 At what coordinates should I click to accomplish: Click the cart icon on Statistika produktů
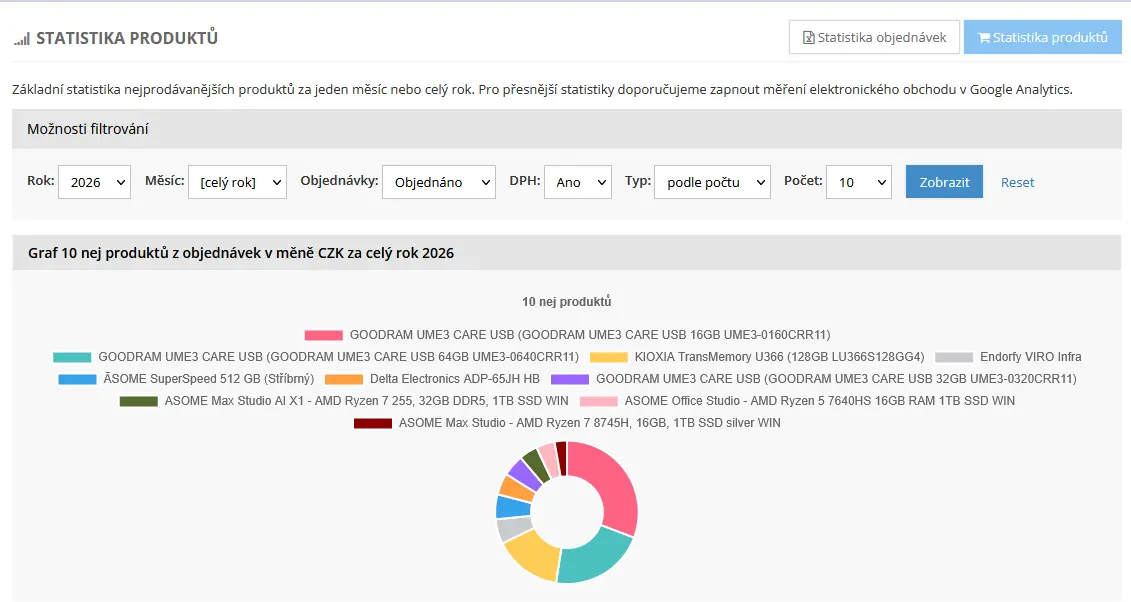click(984, 37)
